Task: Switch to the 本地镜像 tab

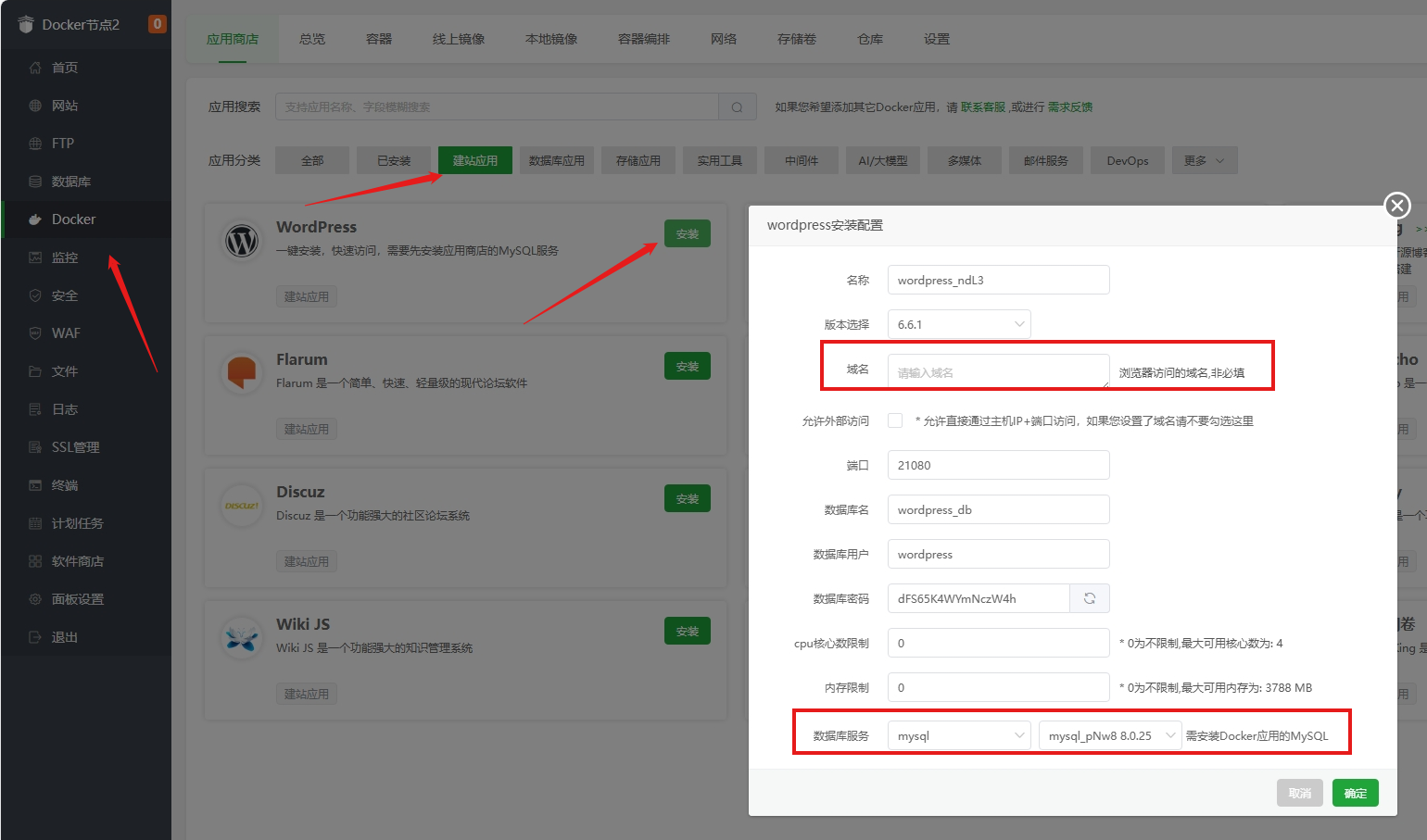Action: (551, 39)
